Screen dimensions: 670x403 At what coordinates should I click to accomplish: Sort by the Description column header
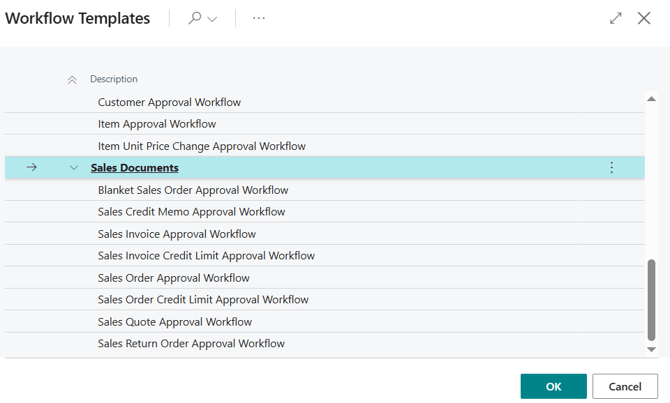(x=114, y=79)
